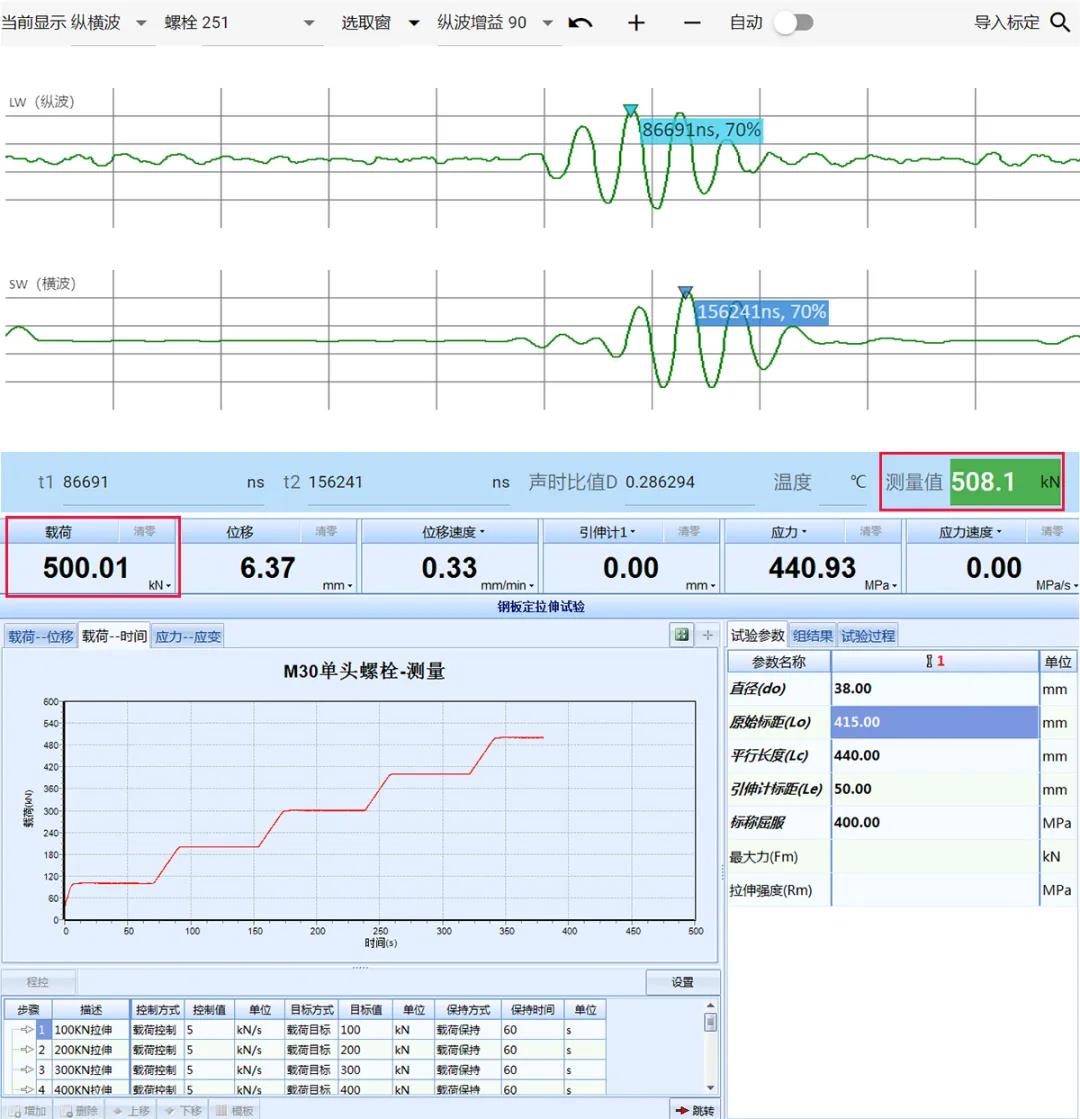Viewport: 1080px width, 1119px height.
Task: Switch to the 载荷--位移 chart tab
Action: [41, 636]
